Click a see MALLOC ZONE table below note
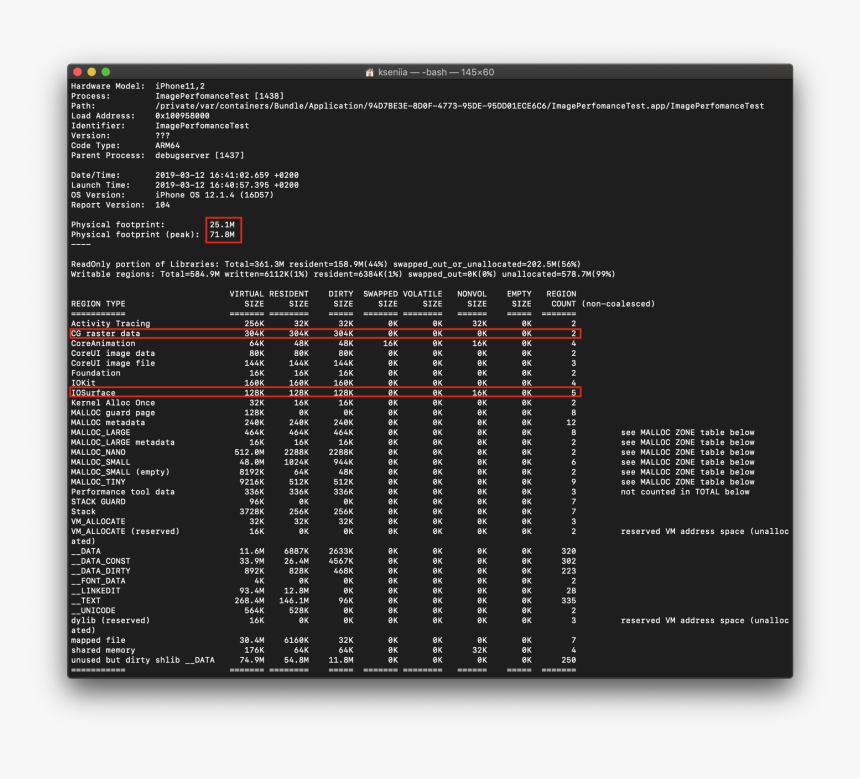Image resolution: width=860 pixels, height=779 pixels. tap(687, 432)
